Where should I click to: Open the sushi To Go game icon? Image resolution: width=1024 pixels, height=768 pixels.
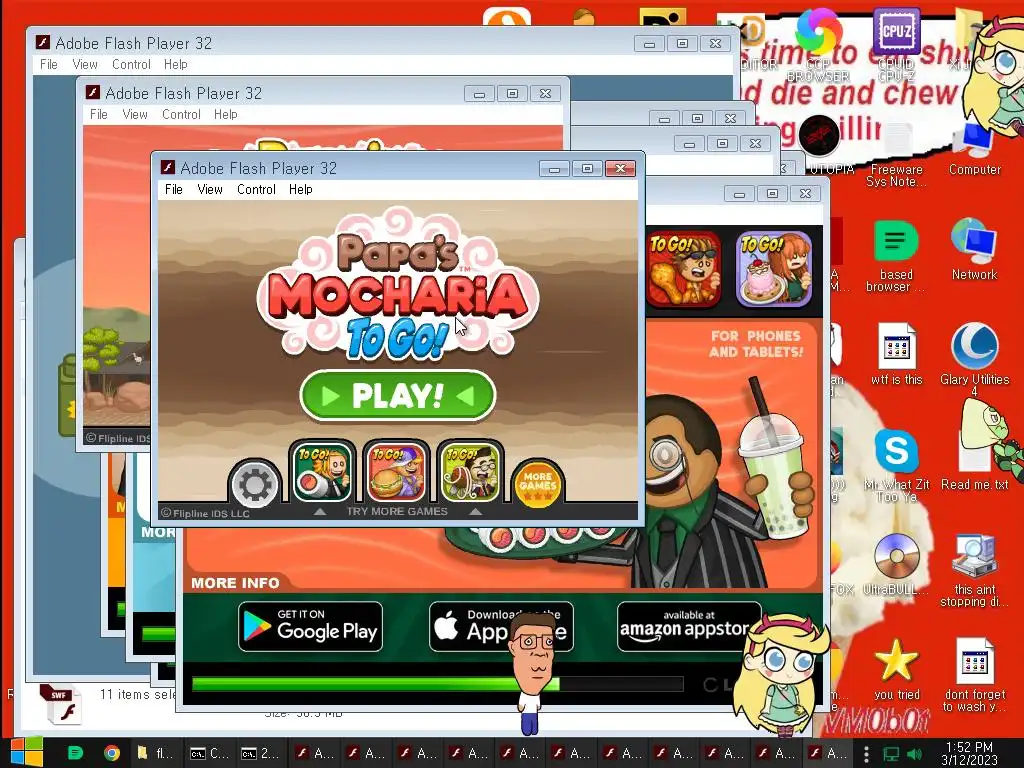tap(322, 472)
